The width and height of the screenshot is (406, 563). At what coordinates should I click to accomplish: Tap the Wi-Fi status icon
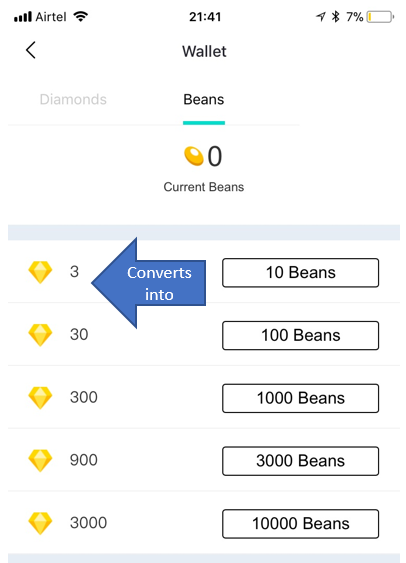(x=80, y=17)
